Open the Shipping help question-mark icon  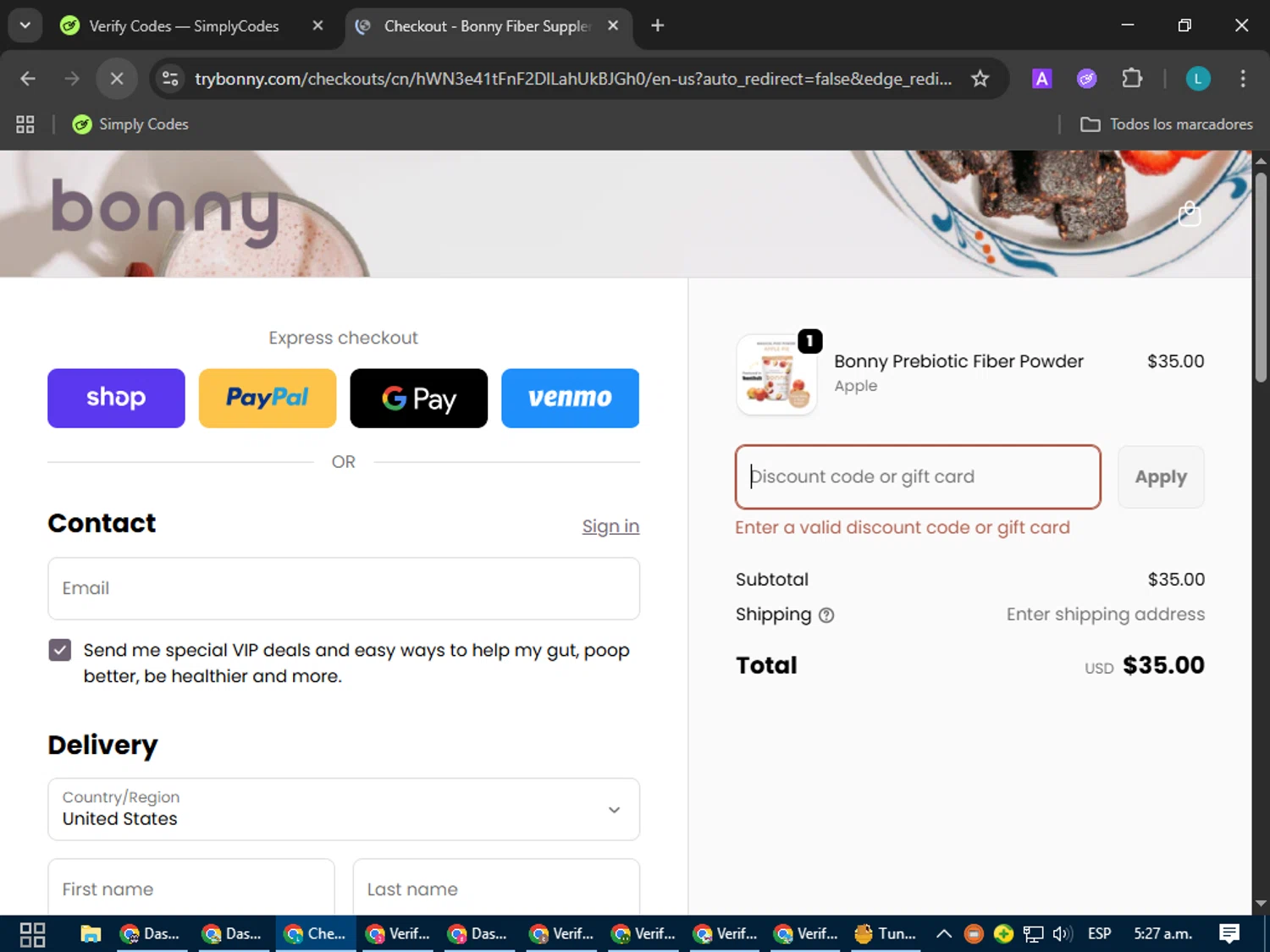(x=826, y=615)
